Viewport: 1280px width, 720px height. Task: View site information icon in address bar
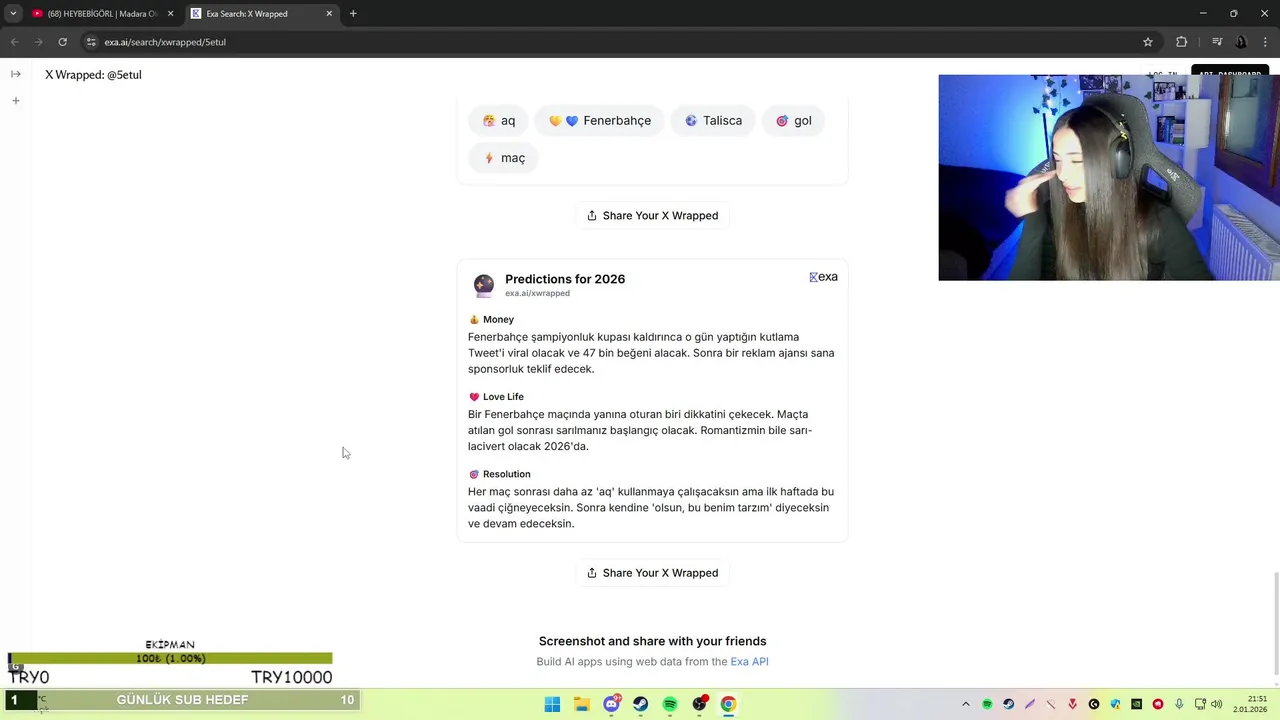[x=91, y=42]
